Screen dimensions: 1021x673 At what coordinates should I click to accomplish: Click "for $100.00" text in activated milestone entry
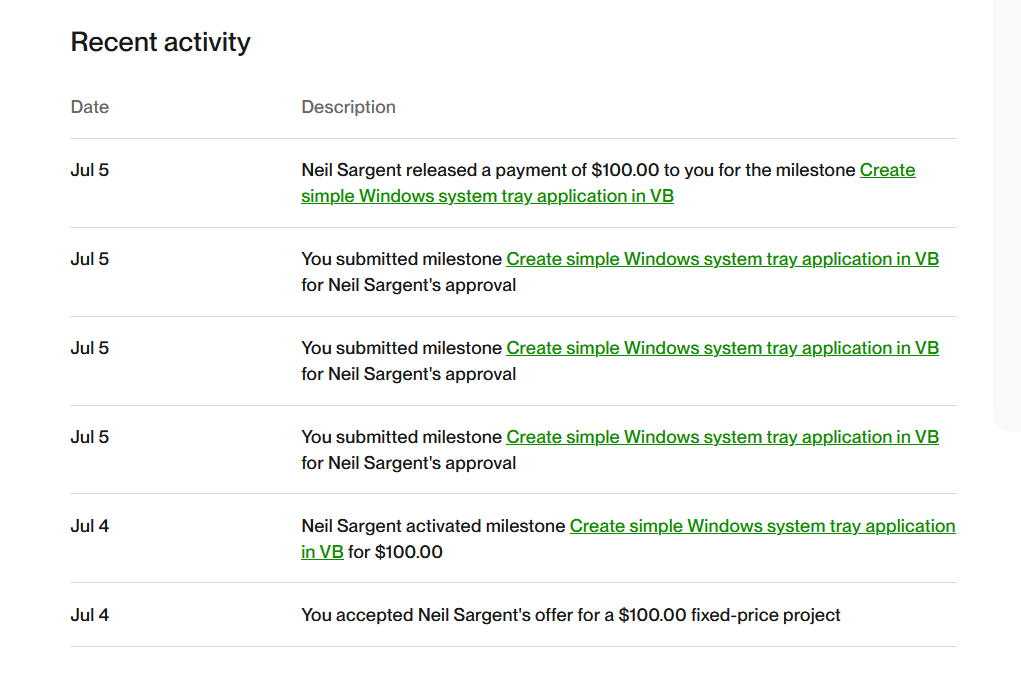(x=395, y=552)
